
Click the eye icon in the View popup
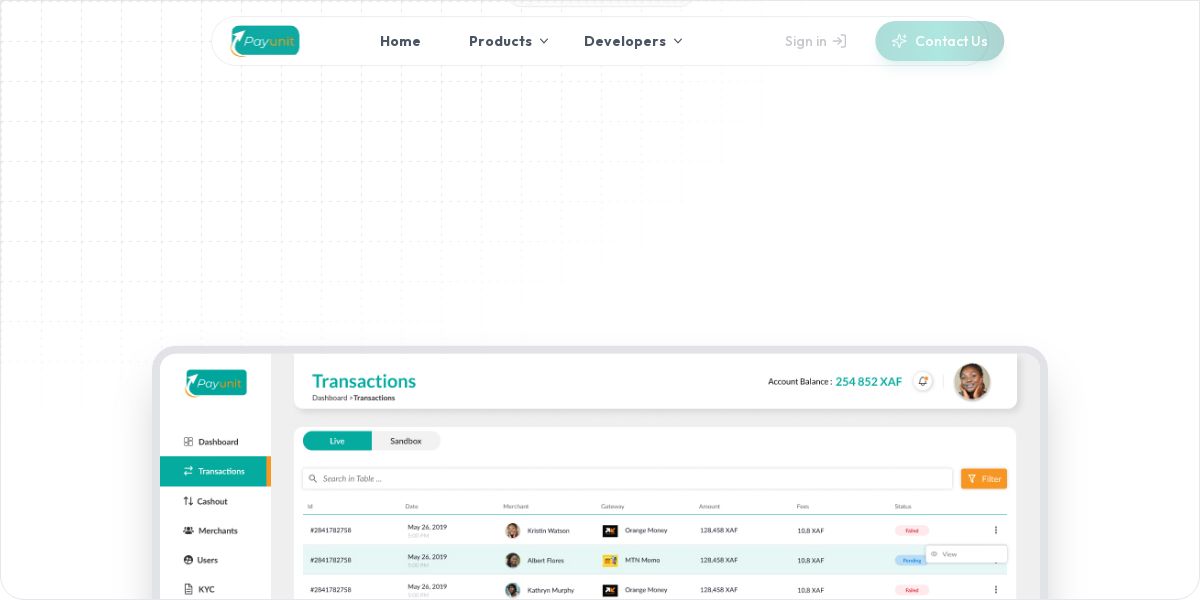coord(934,554)
